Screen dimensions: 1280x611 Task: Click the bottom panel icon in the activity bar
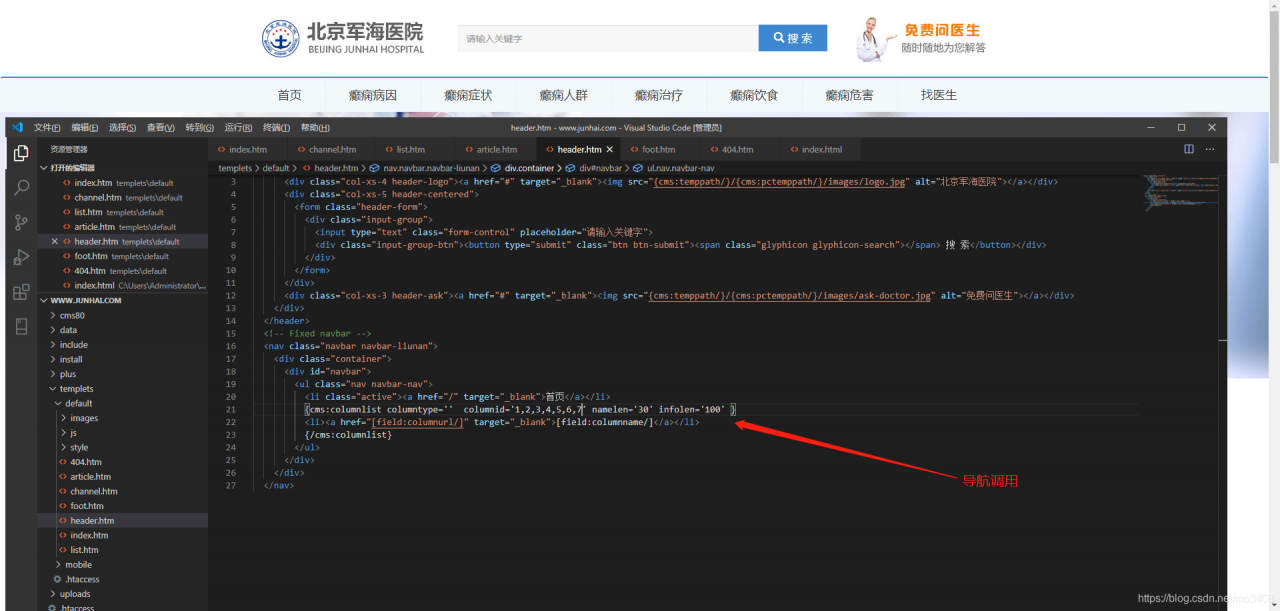tap(21, 327)
